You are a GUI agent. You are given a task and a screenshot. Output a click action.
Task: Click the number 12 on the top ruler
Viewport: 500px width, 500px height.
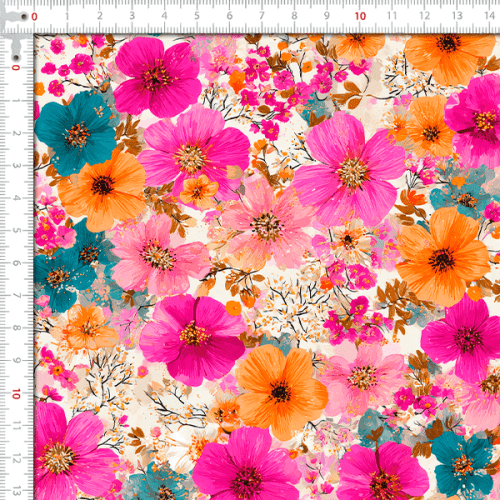coord(424,16)
